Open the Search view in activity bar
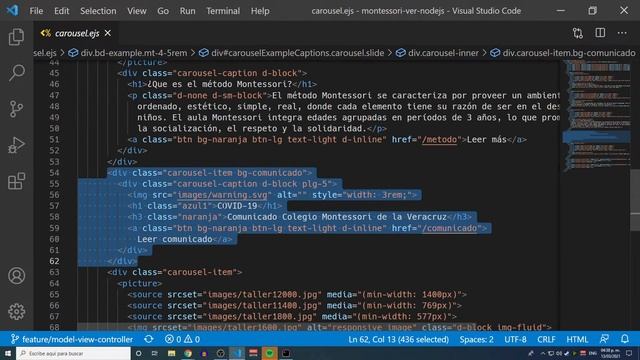 coord(16,73)
